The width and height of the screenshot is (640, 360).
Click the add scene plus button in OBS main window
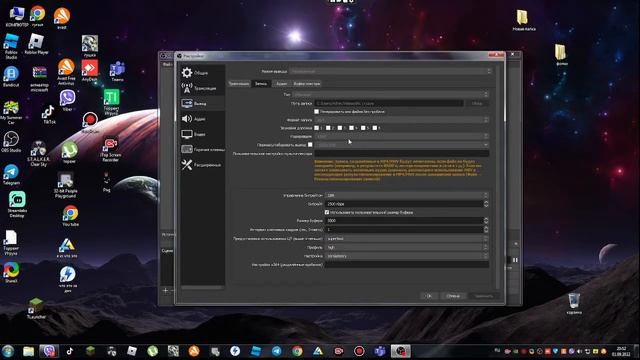(165, 290)
